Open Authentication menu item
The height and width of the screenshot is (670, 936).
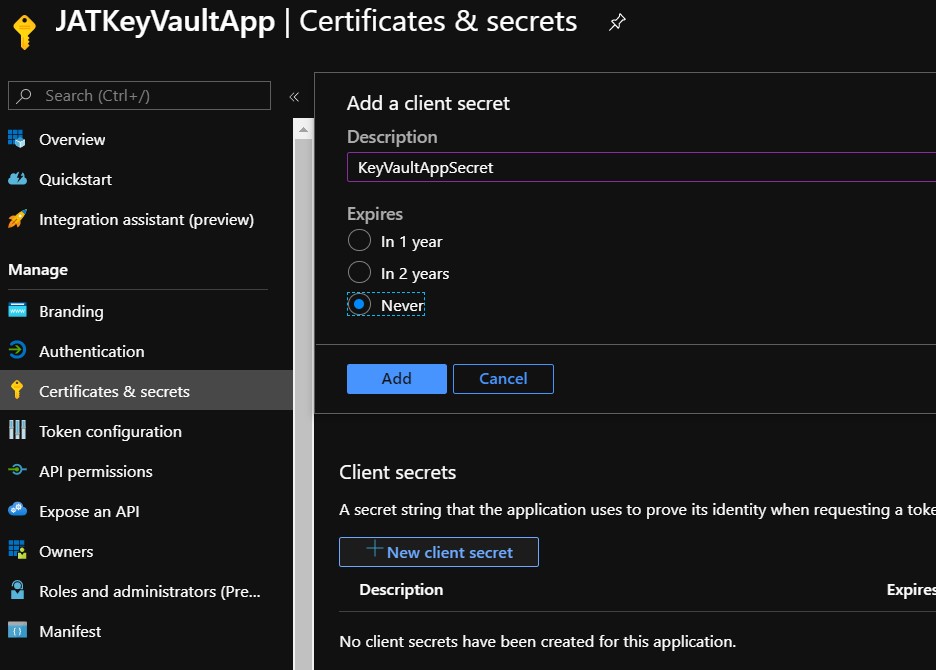tap(91, 351)
